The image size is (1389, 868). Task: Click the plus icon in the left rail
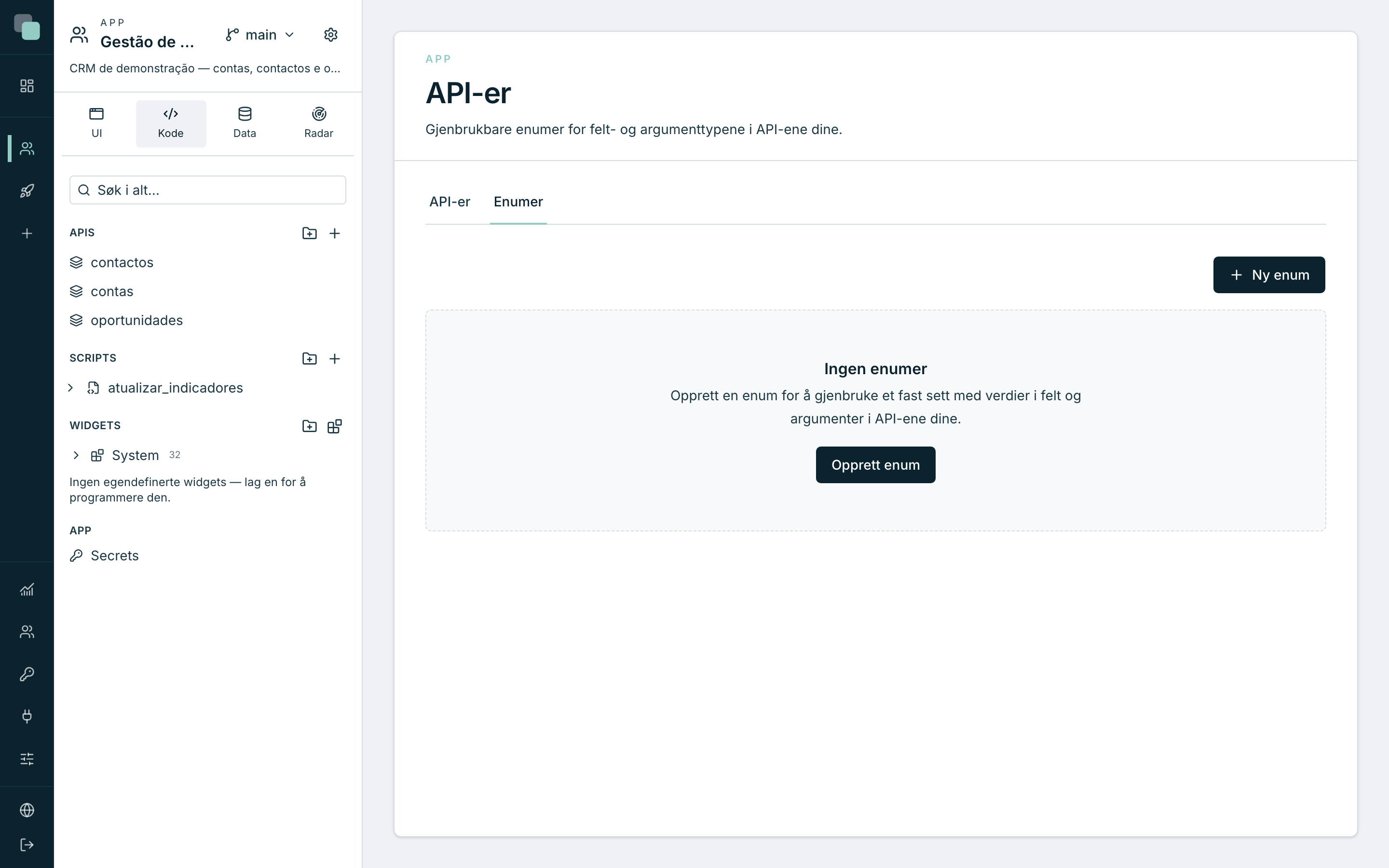click(27, 233)
